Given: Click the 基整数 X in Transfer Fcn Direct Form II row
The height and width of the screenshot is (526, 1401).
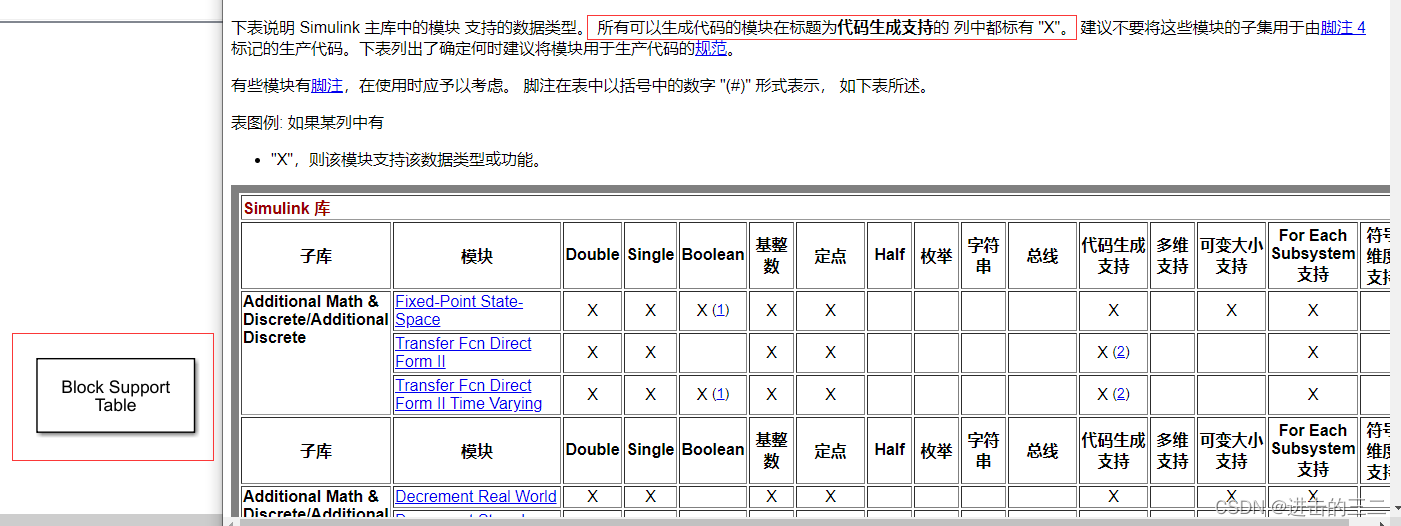Looking at the screenshot, I should [x=771, y=352].
